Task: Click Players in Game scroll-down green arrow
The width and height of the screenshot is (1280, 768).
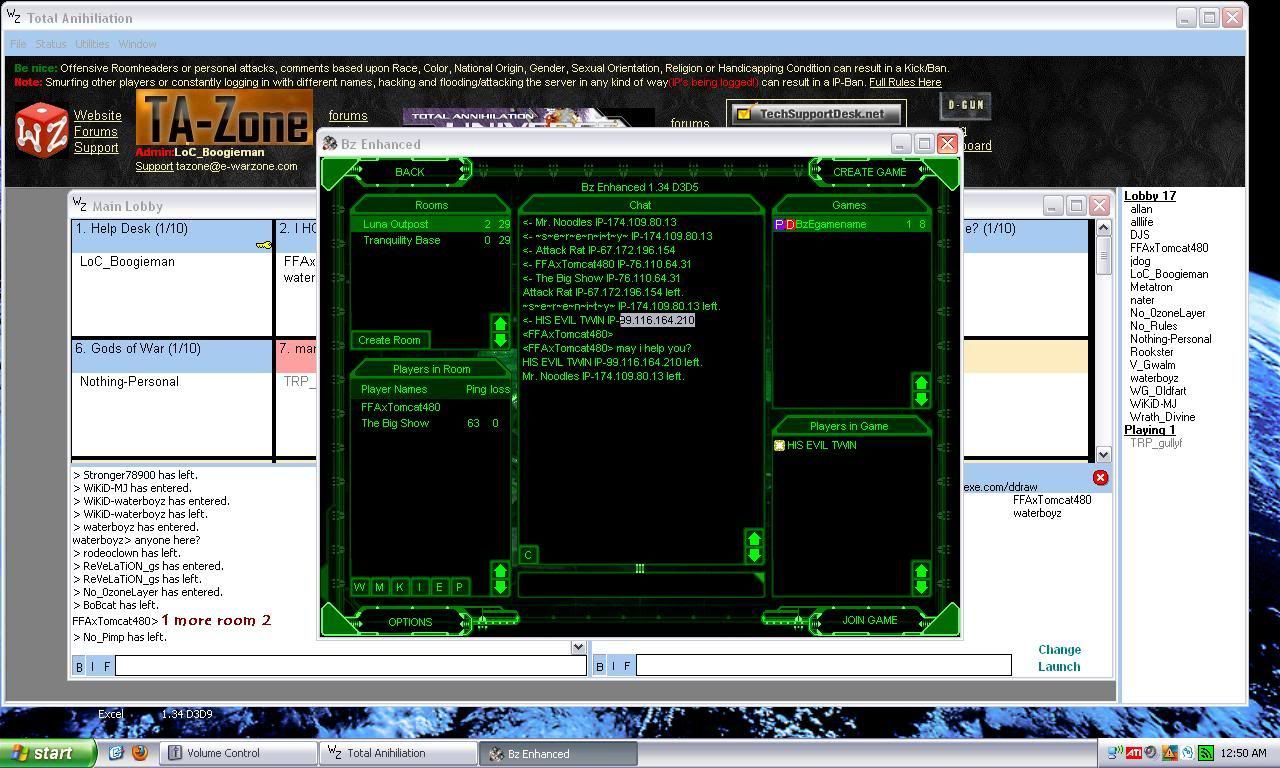Action: pos(921,587)
